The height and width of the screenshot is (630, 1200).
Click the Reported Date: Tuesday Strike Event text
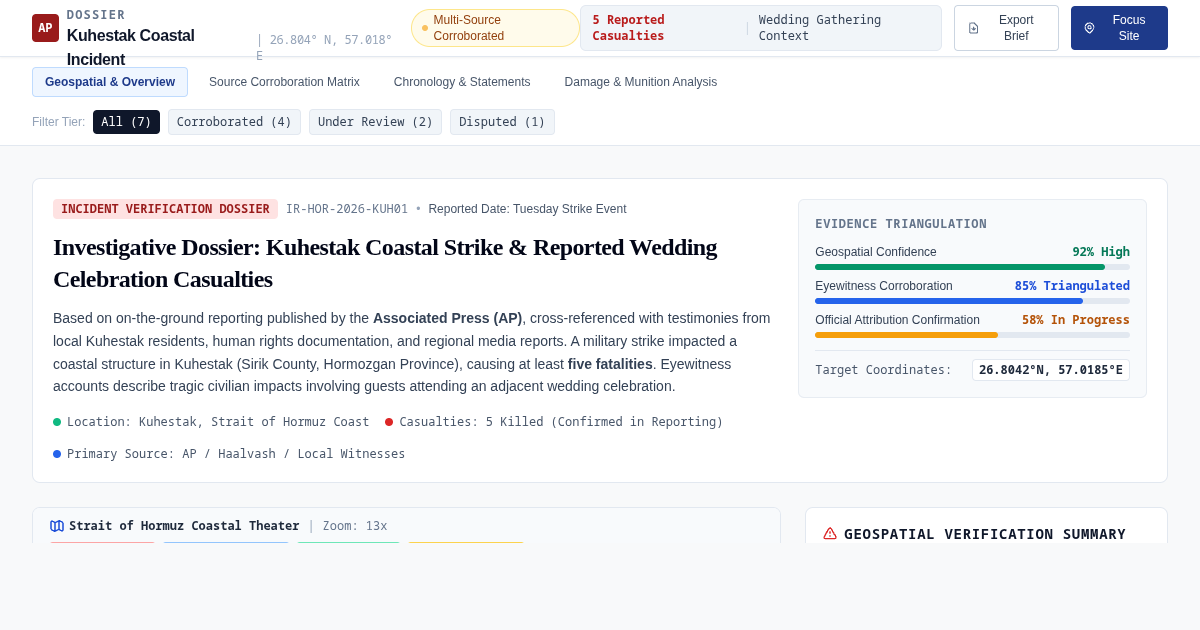[527, 209]
